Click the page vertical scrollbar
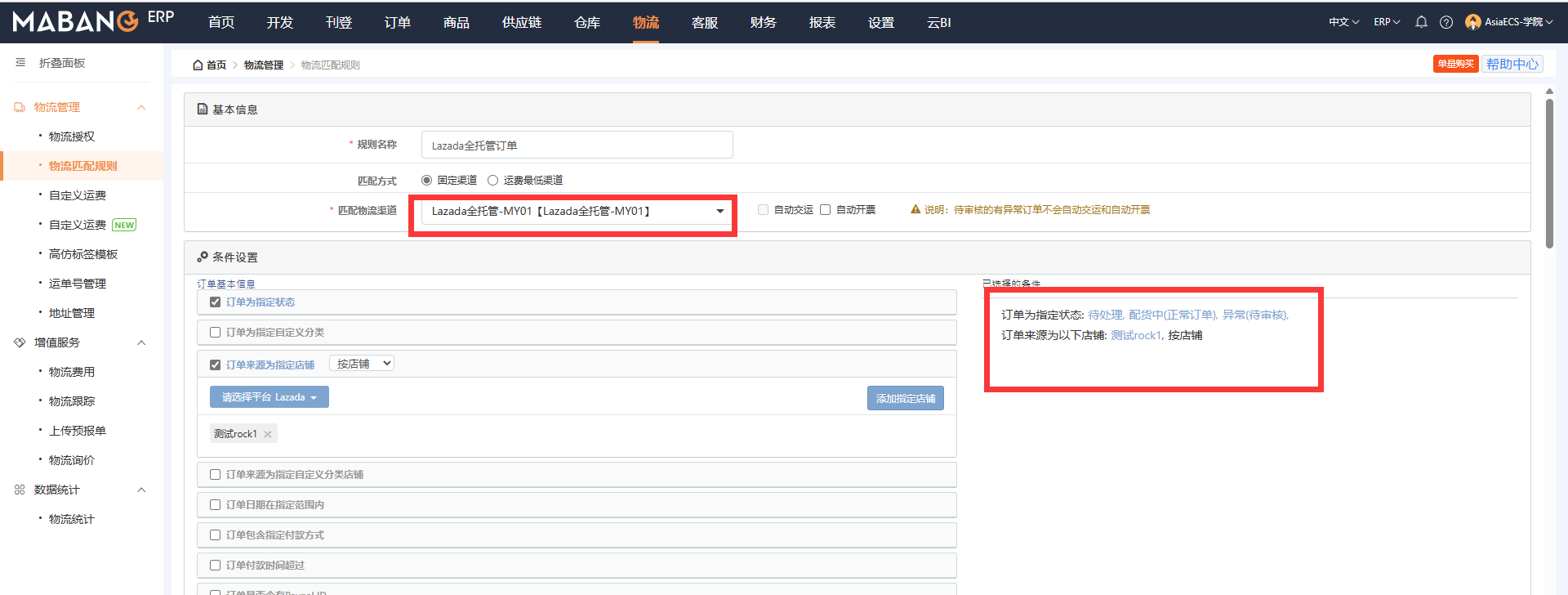This screenshot has width=1568, height=595. point(1549,173)
